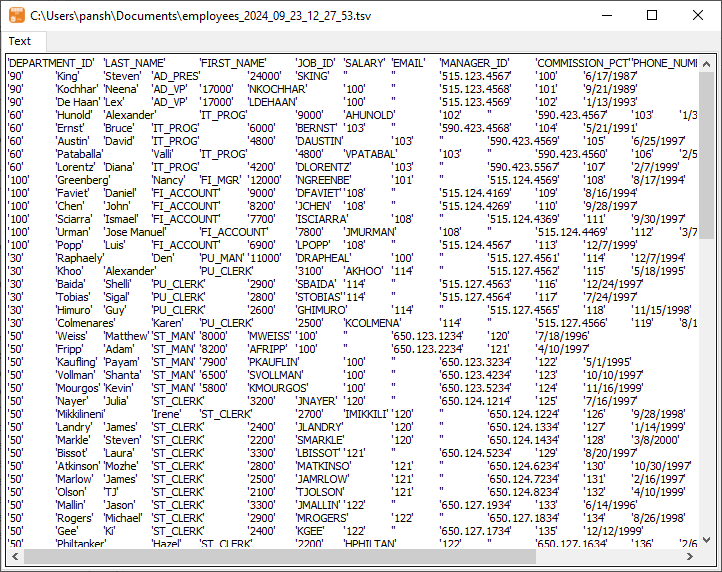722x572 pixels.
Task: Switch to the Text tab
Action: pos(20,42)
